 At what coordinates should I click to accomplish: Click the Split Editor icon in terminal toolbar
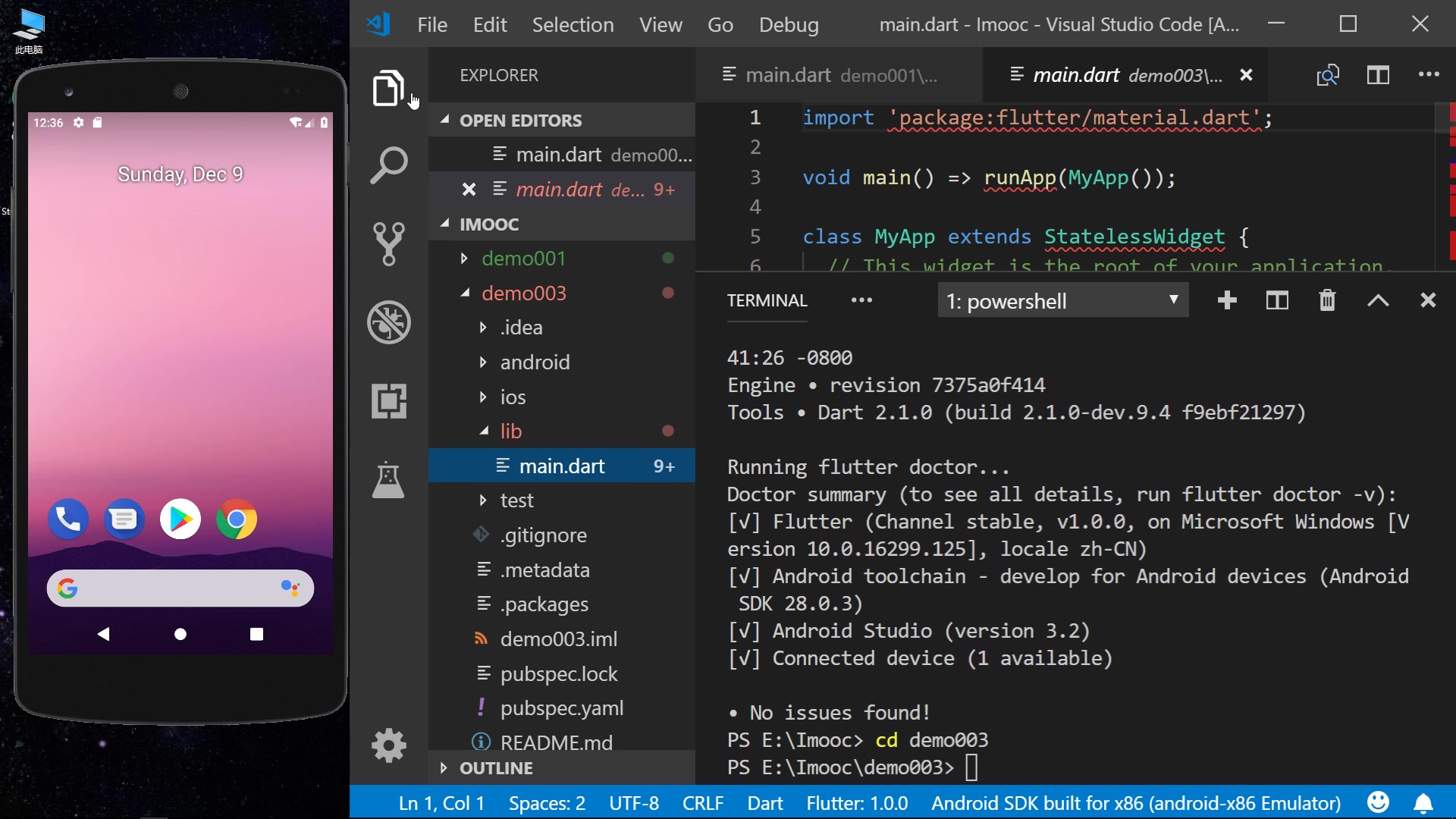[x=1276, y=301]
